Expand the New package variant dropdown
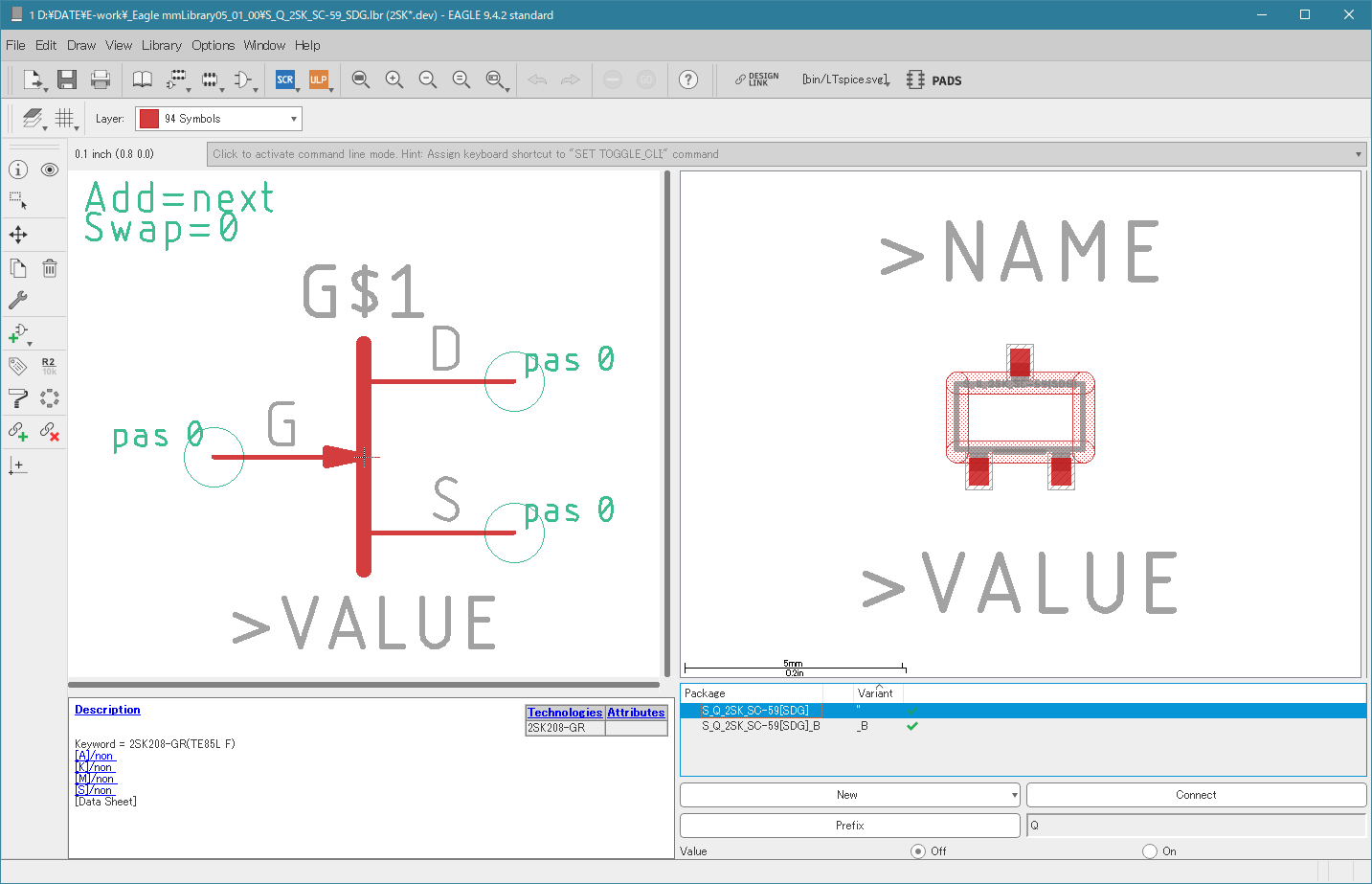Screen dimensions: 1372x884 pos(1014,795)
